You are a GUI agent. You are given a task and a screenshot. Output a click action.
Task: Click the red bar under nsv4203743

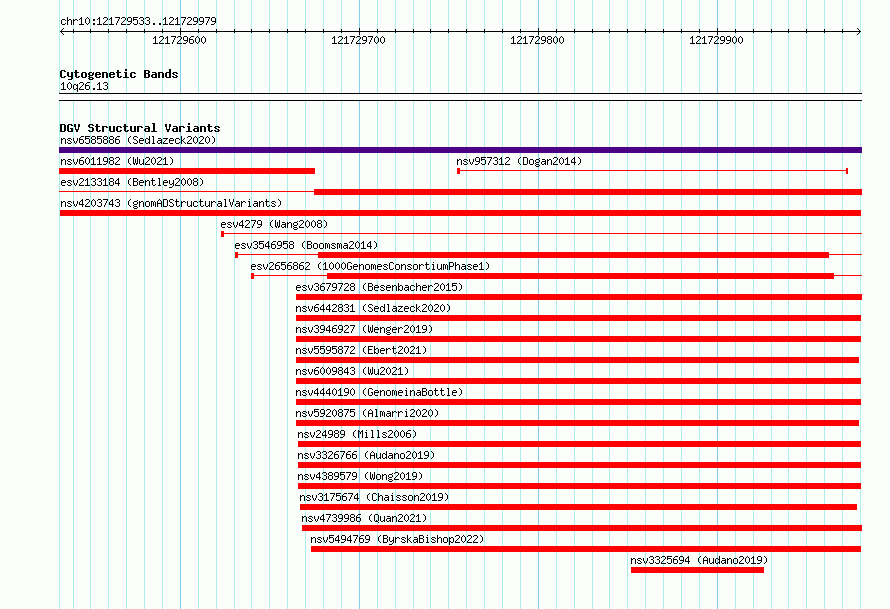(x=460, y=213)
